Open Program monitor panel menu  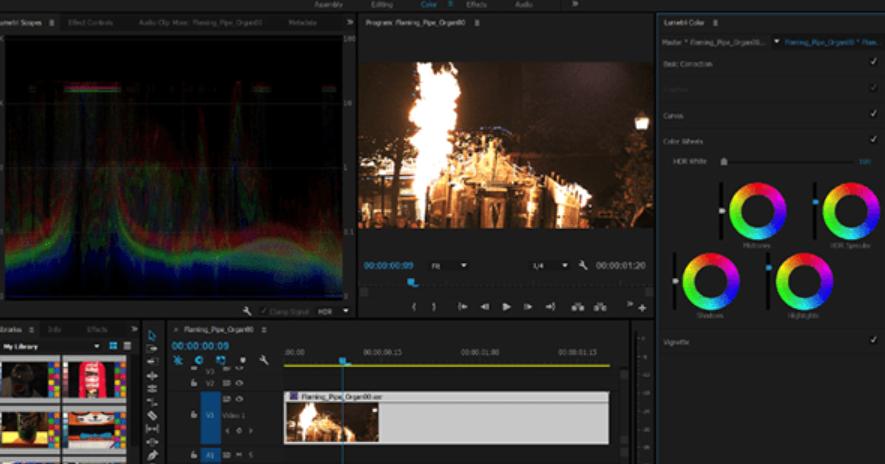click(x=476, y=23)
